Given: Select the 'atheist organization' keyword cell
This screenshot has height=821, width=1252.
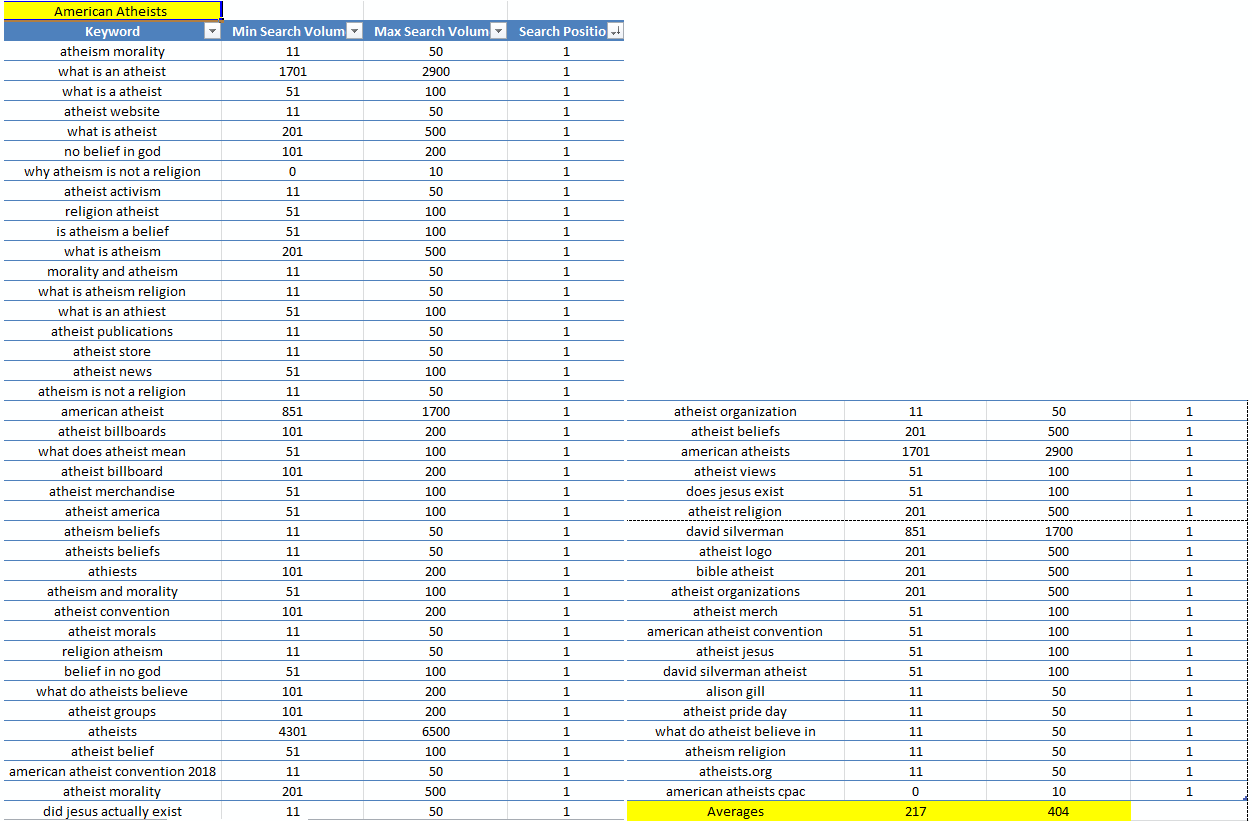Looking at the screenshot, I should pyautogui.click(x=735, y=411).
